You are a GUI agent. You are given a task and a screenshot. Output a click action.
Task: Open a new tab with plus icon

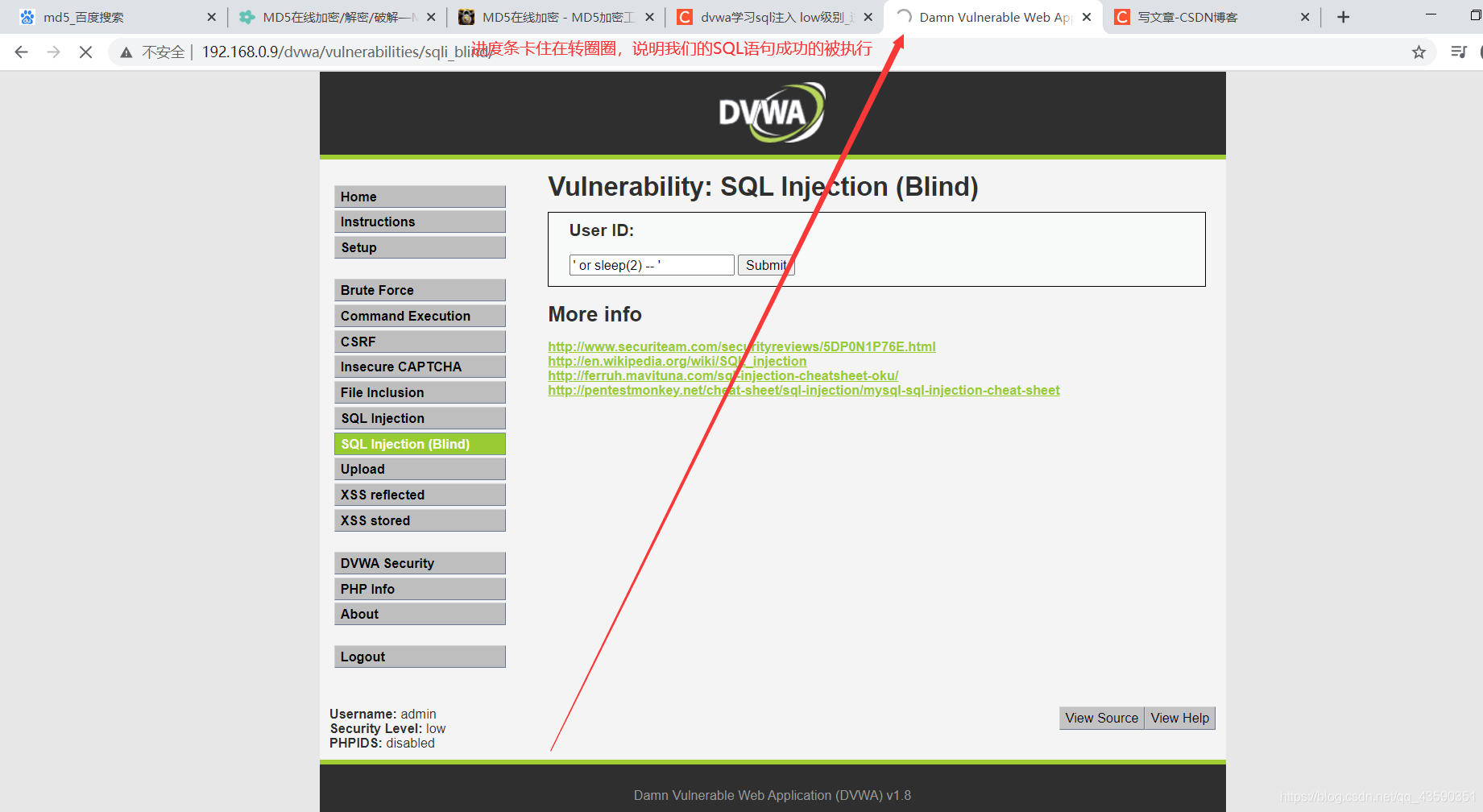point(1343,17)
